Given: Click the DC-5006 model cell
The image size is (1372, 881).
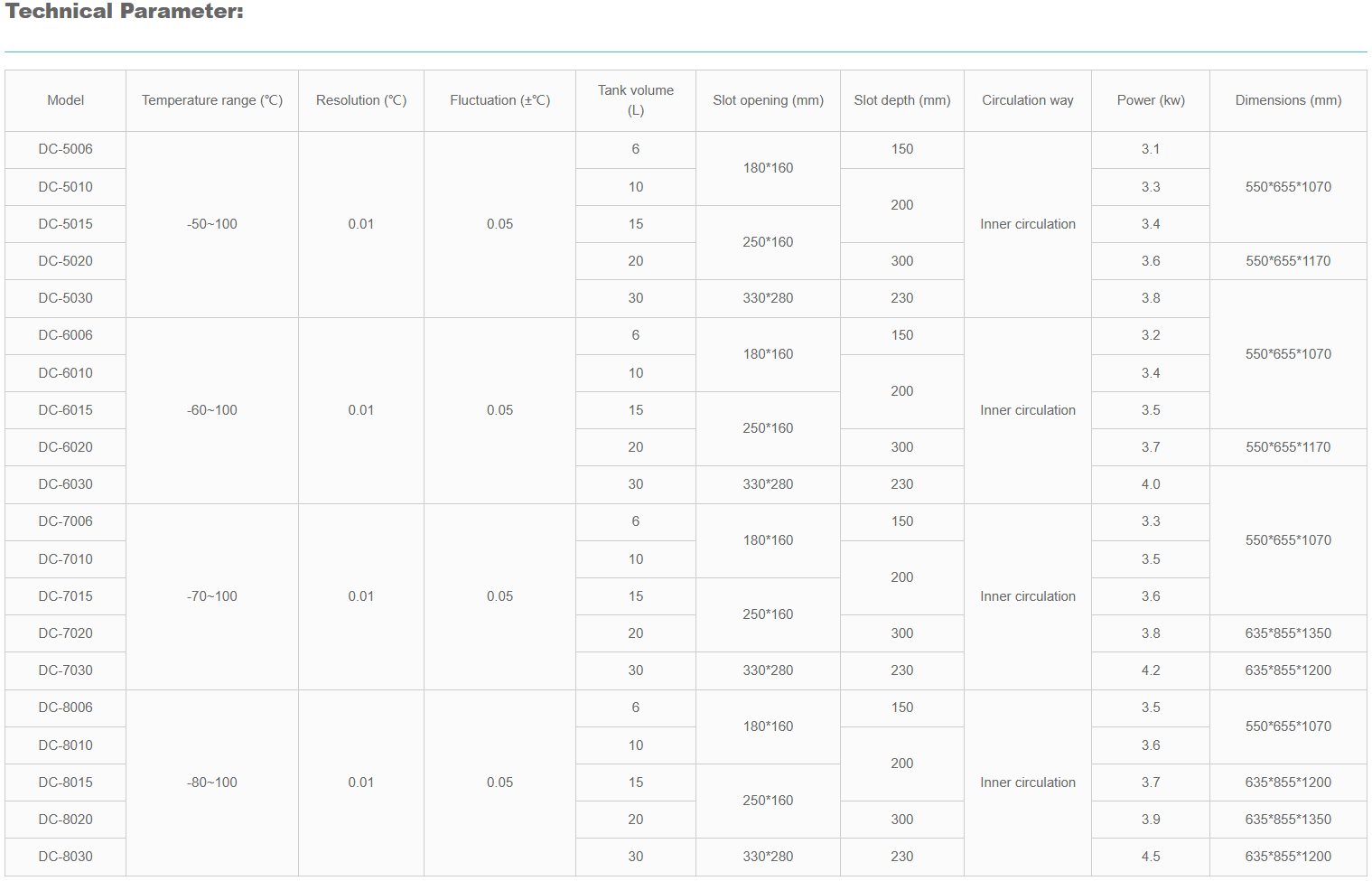Looking at the screenshot, I should (66, 149).
